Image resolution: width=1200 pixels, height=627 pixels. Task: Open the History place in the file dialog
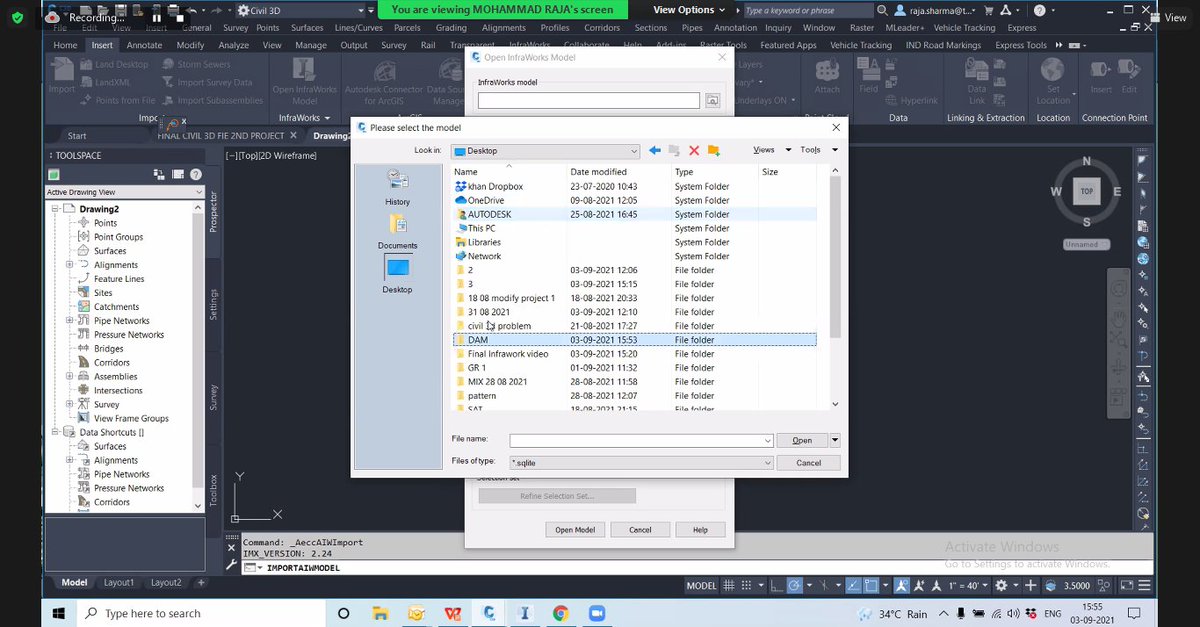coord(397,187)
